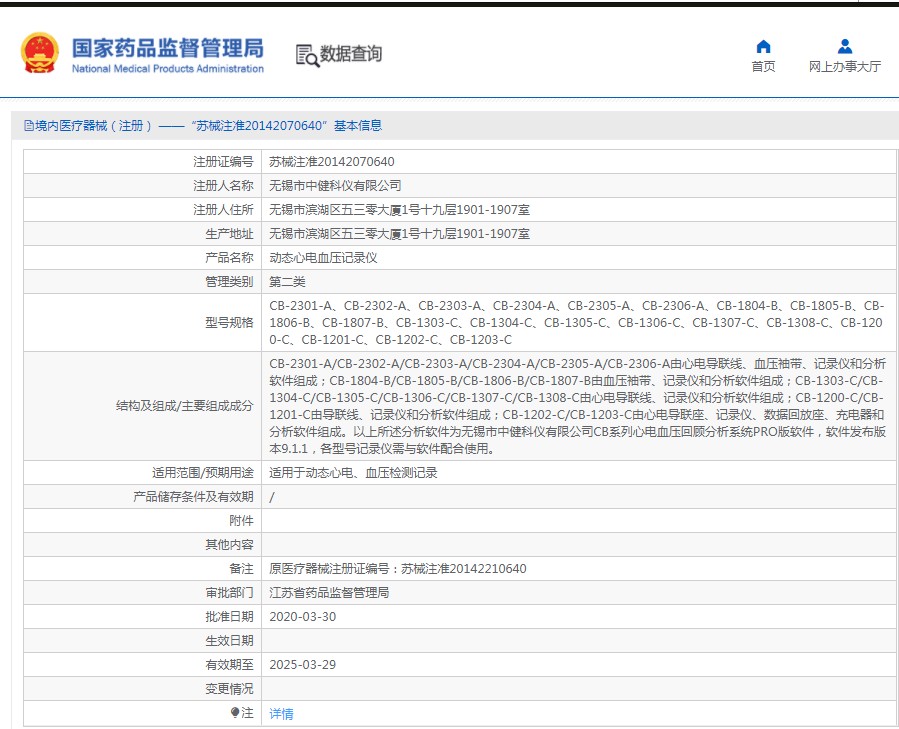The height and width of the screenshot is (729, 899).
Task: Select 适用于动态心电、血压检测记录 text
Action: [x=353, y=473]
